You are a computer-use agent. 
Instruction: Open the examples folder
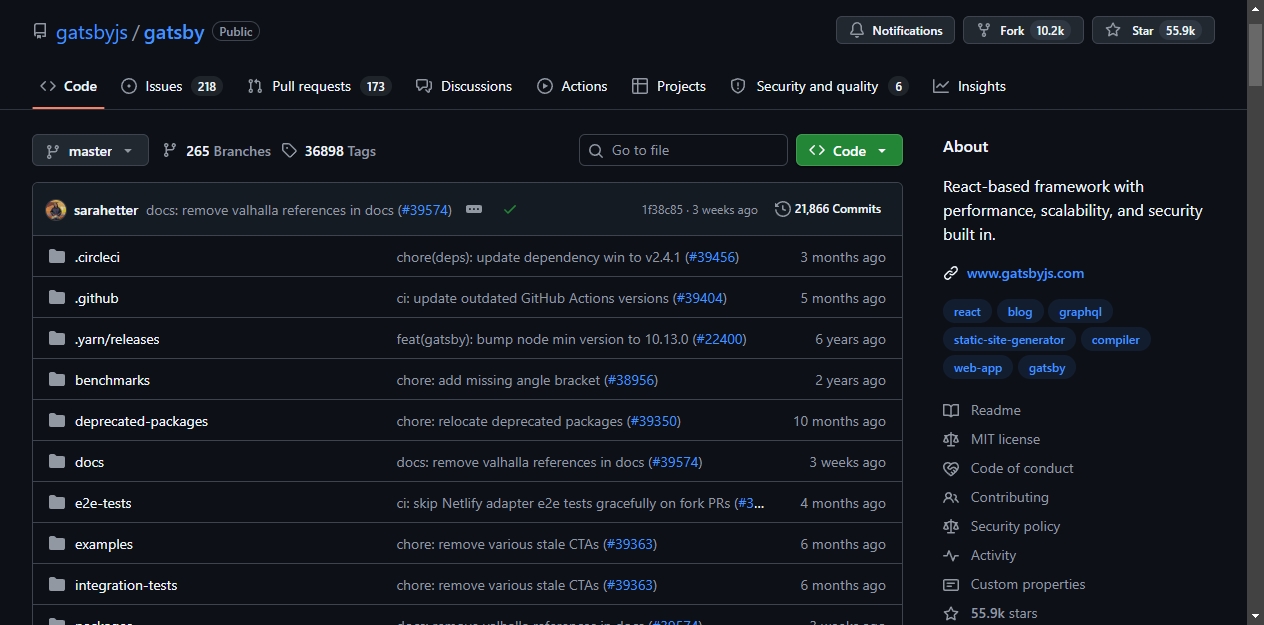pos(104,544)
